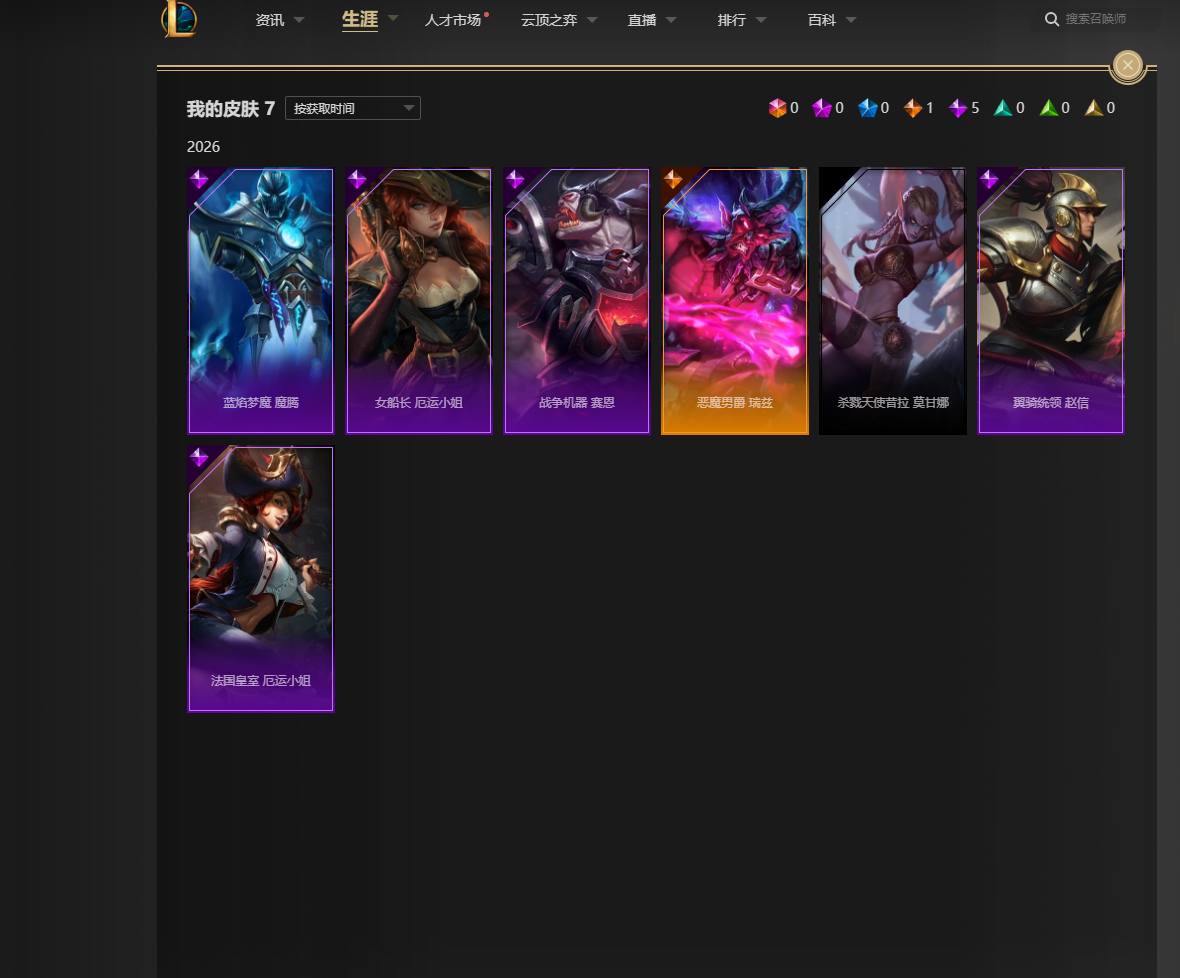This screenshot has height=978, width=1180.
Task: Open the 蓝焰梦魇 魔腾 skin card
Action: click(260, 301)
